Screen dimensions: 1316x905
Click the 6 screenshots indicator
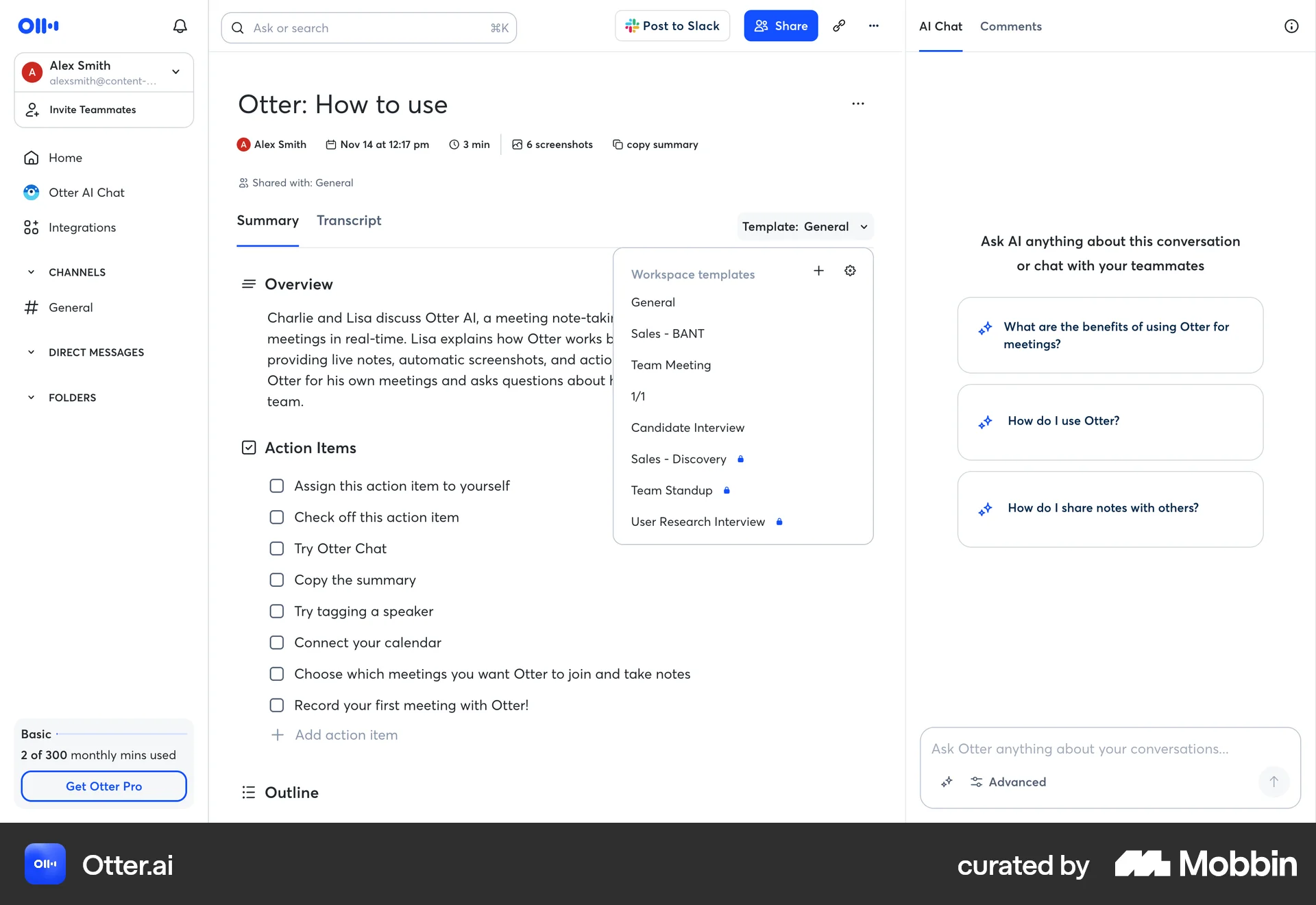point(552,145)
